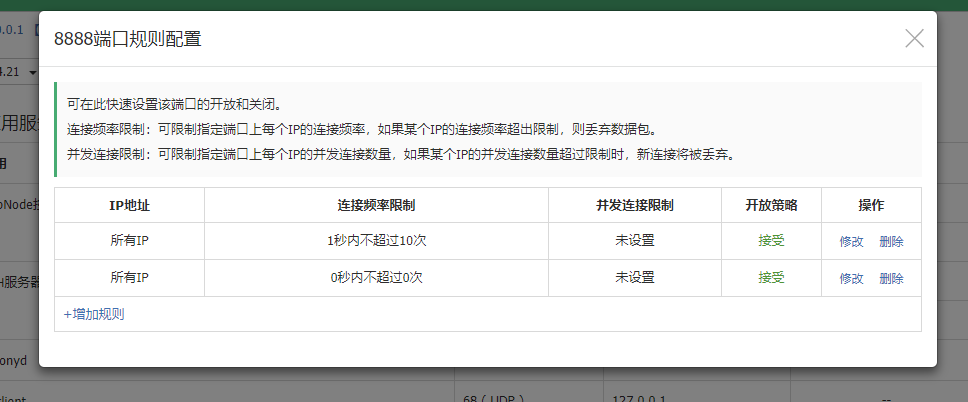Viewport: 968px width, 402px height.
Task: Close the 8888端口规则配置 dialog
Action: (914, 39)
